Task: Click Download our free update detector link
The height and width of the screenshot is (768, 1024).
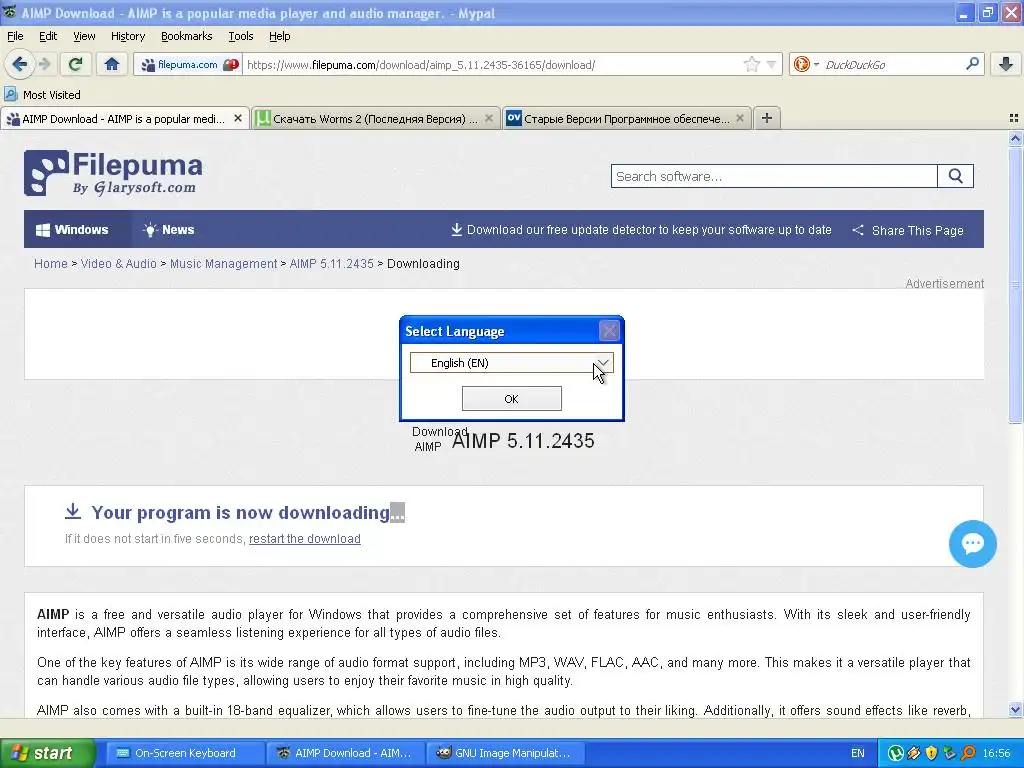Action: point(641,230)
